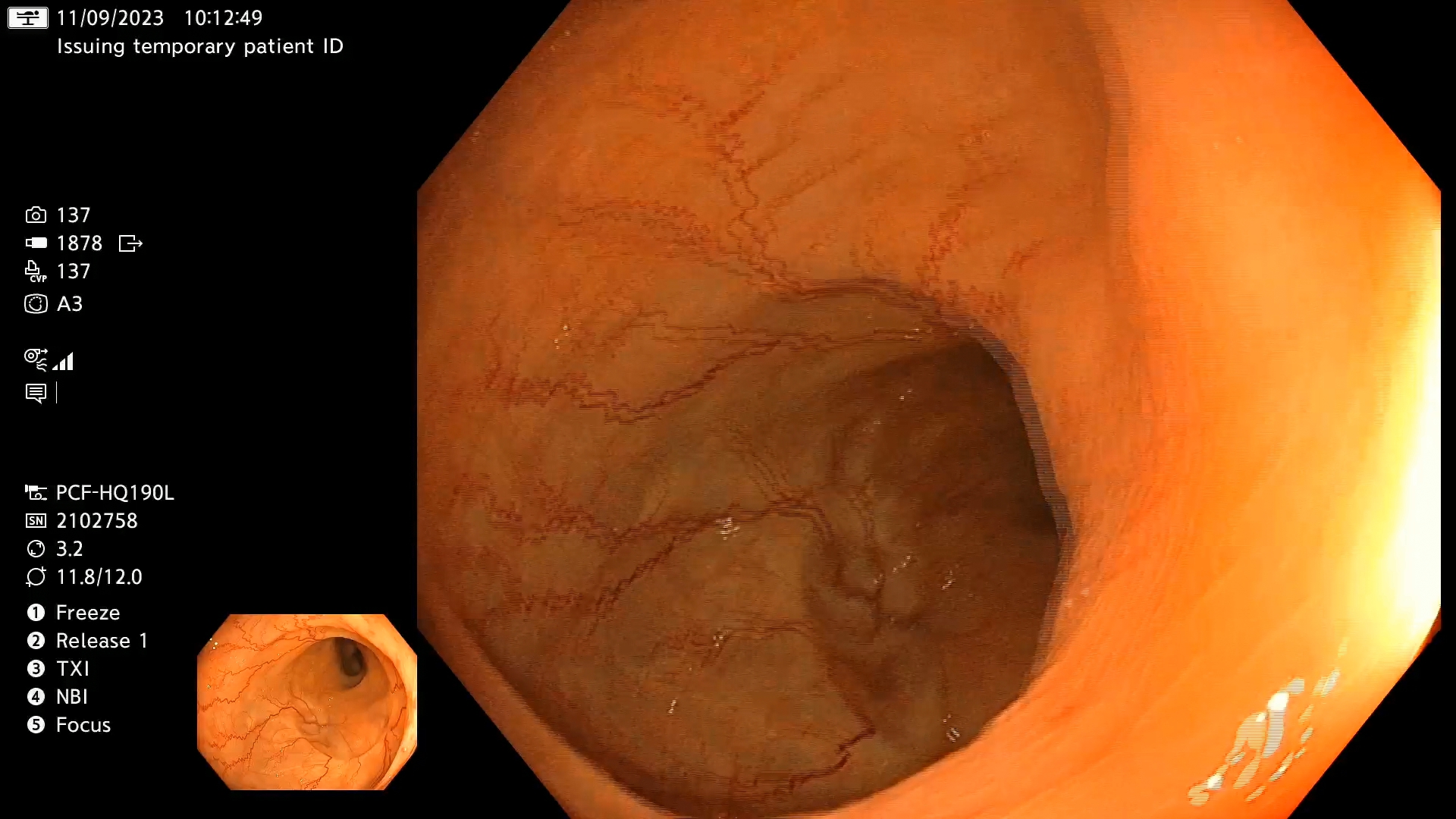Activate TXI imaging mode label

[73, 669]
